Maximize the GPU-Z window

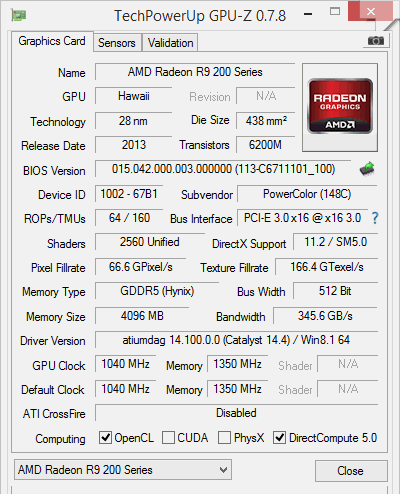click(335, 12)
